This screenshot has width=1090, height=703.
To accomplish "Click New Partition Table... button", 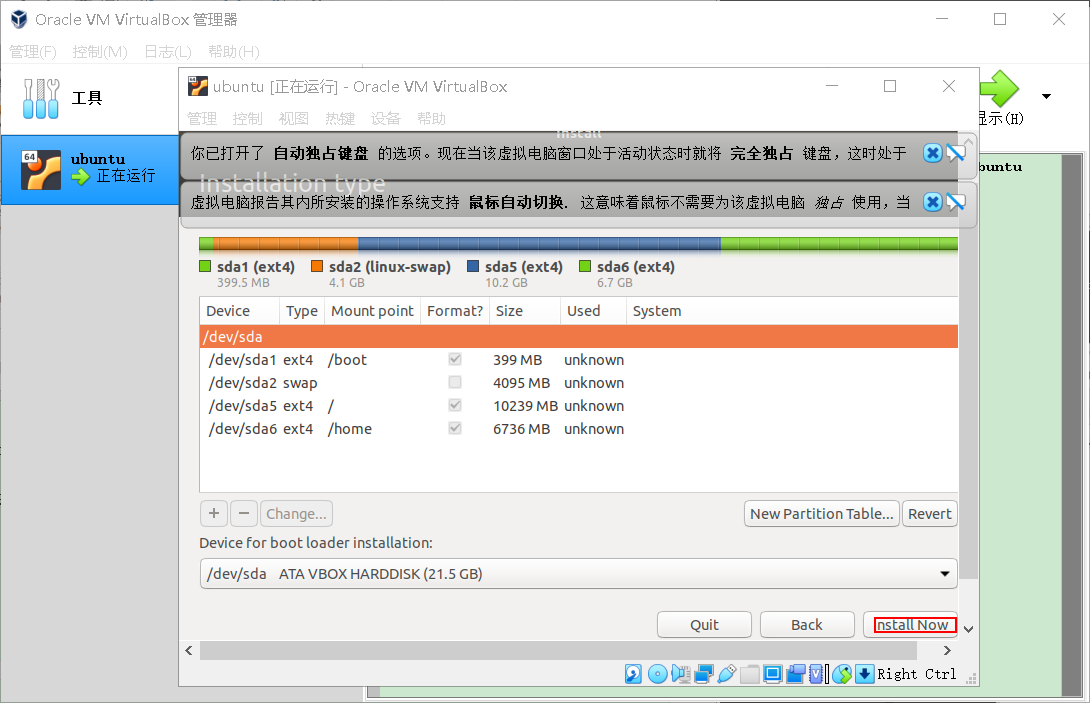I will point(822,514).
